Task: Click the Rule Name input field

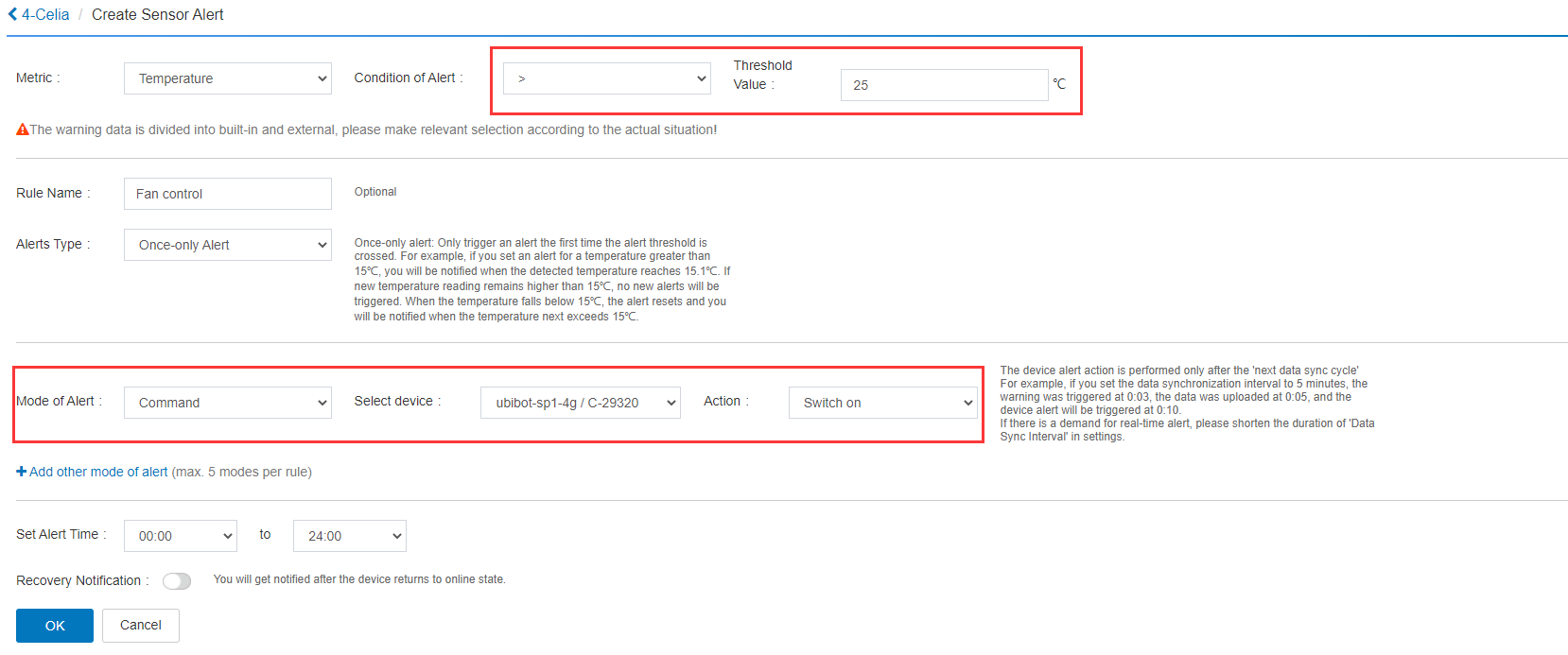Action: click(x=228, y=194)
